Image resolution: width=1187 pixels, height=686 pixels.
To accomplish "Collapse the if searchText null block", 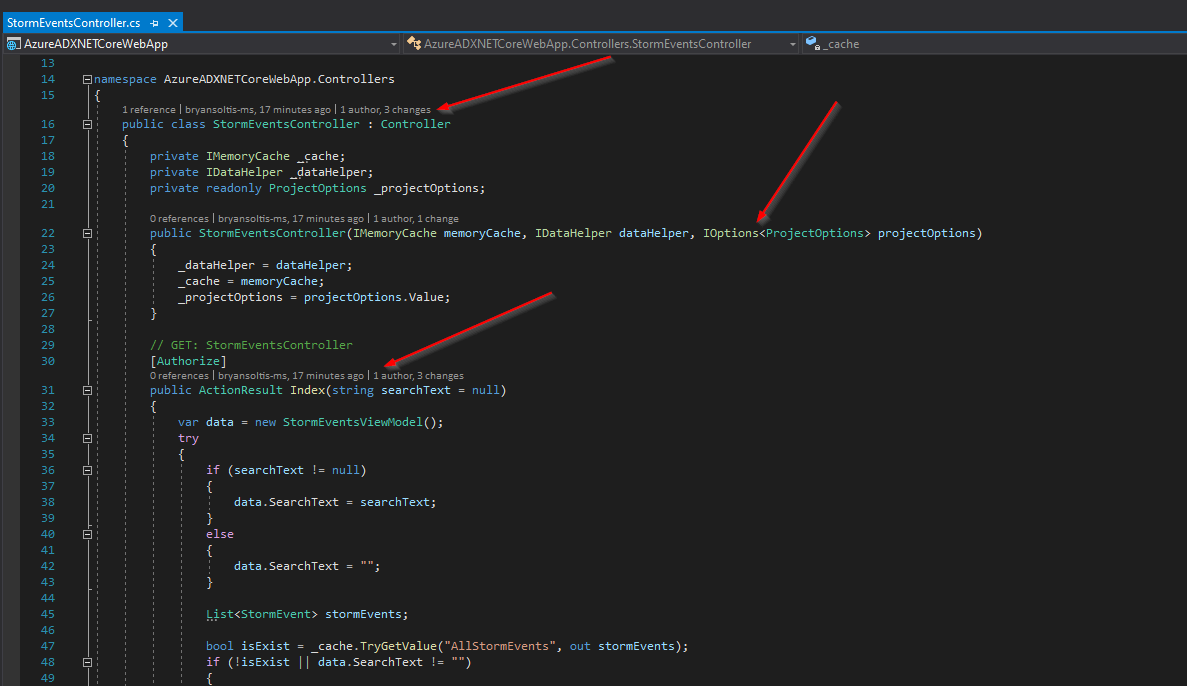I will click(88, 469).
